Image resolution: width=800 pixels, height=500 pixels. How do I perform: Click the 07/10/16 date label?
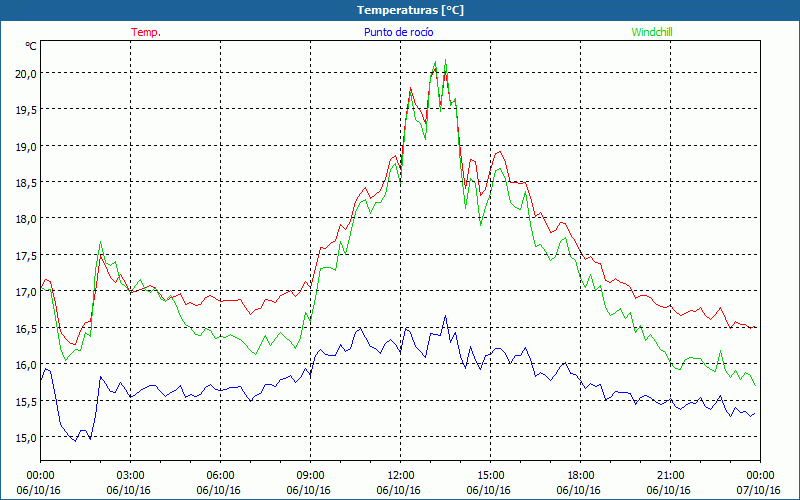pos(758,490)
